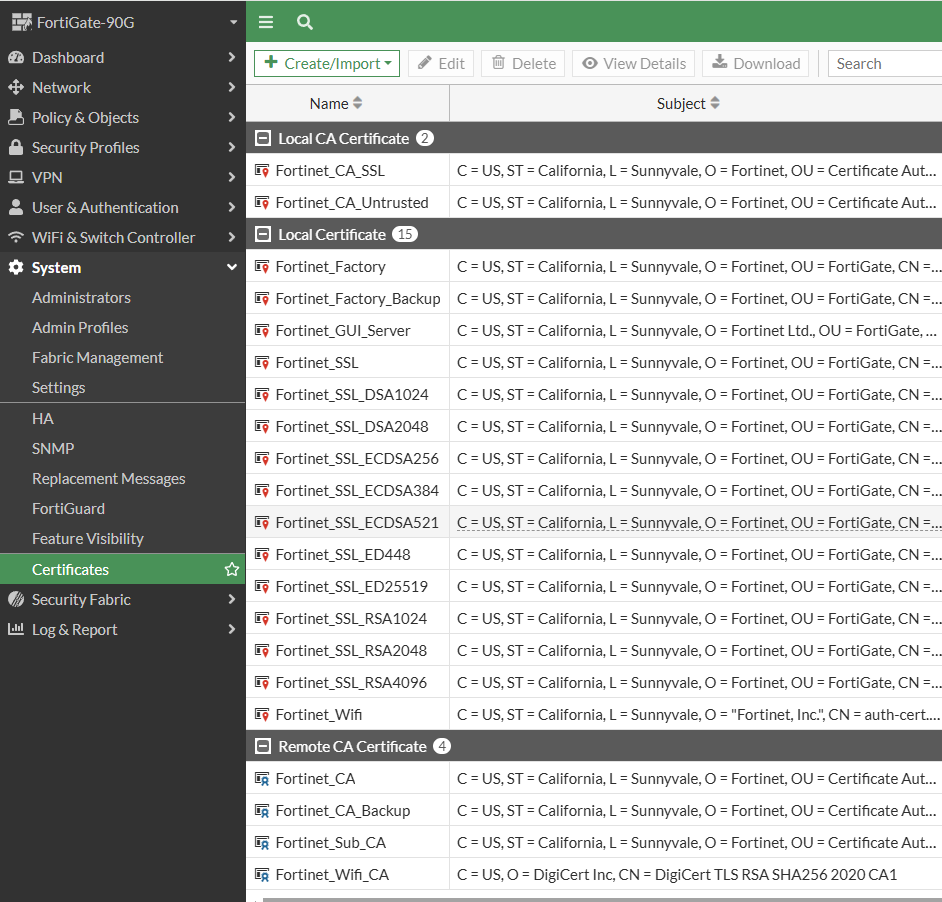Collapse the Local CA Certificate group
The image size is (942, 902).
pos(263,138)
